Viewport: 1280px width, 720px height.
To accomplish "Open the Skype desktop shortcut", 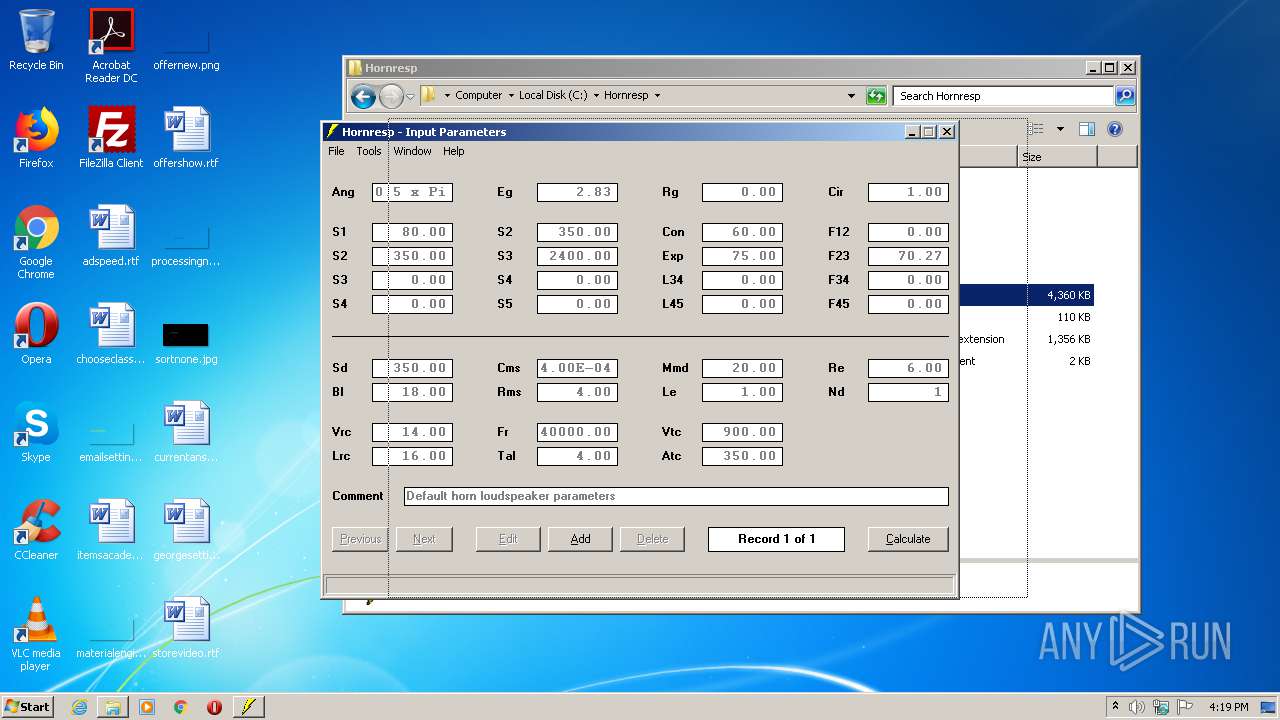I will pyautogui.click(x=36, y=432).
